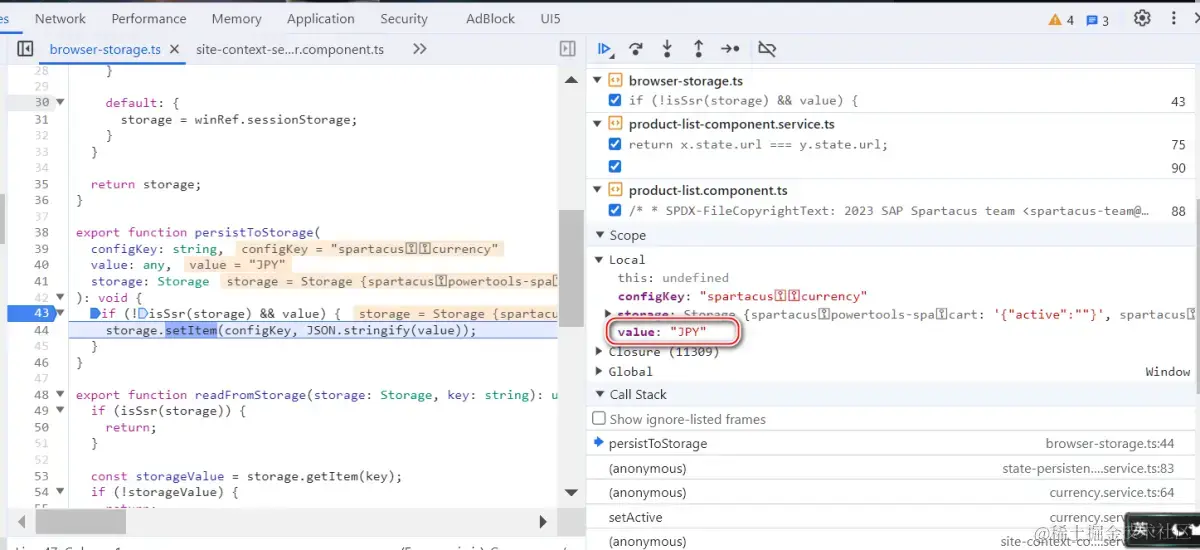Fold the if block at line 43

(x=60, y=314)
